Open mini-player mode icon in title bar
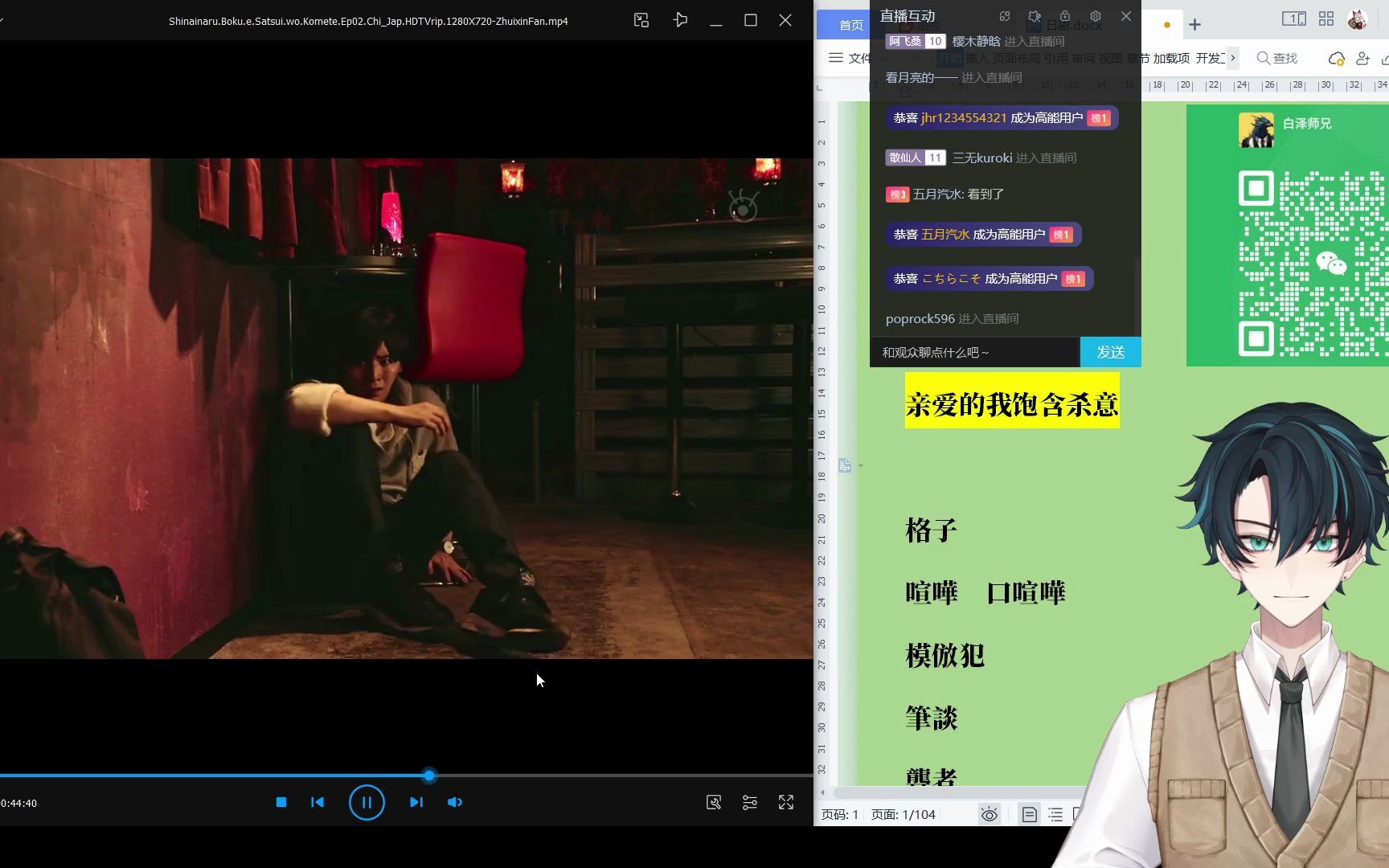Screen dimensions: 1389x868 click(x=641, y=20)
